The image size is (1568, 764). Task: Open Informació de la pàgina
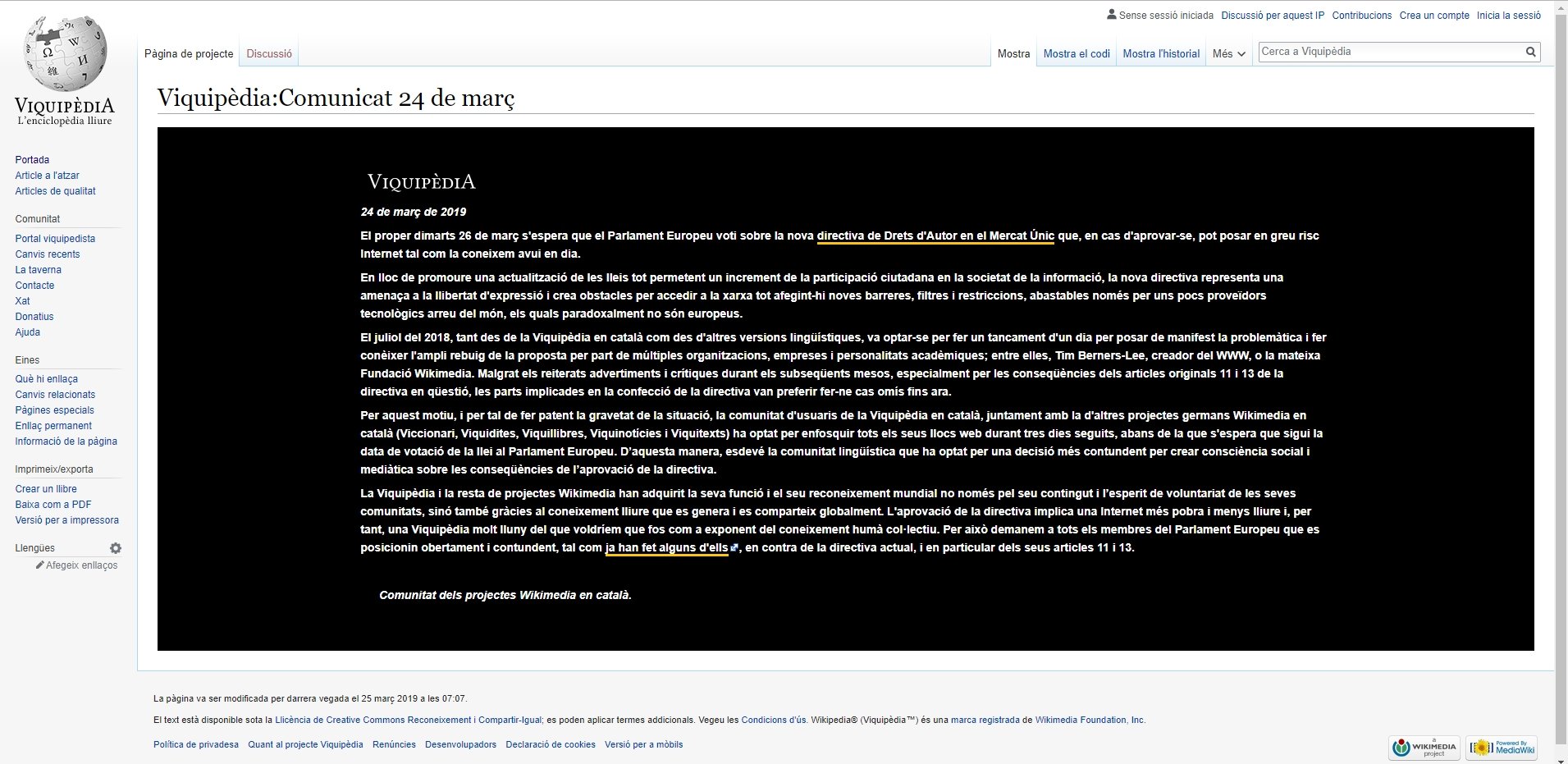pos(66,441)
